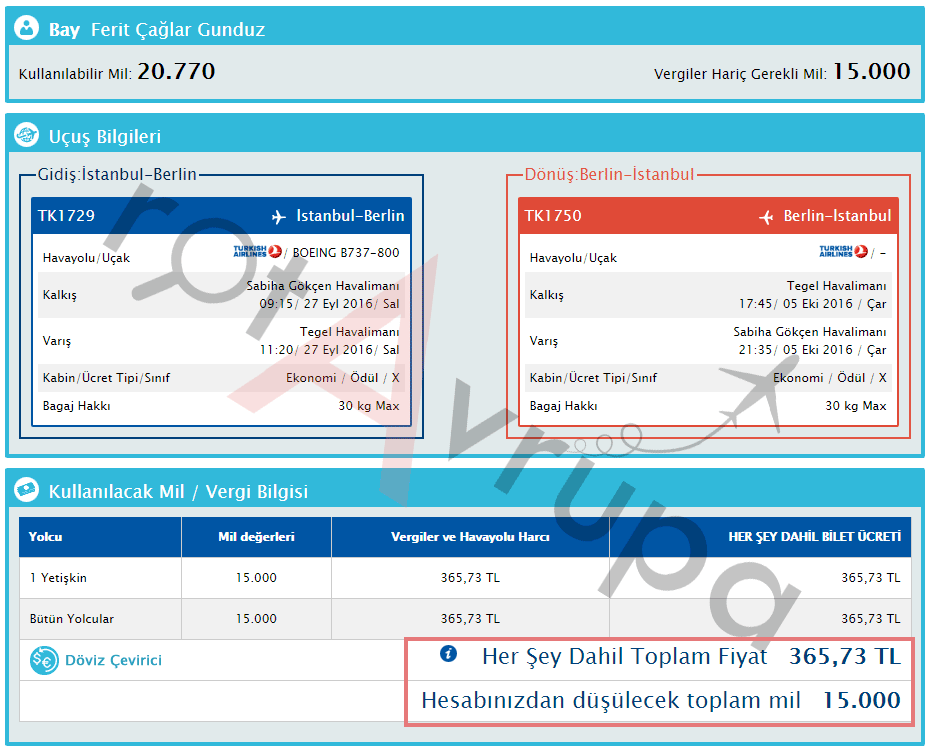Click the airplane icon in the TK1750 header
Image resolution: width=929 pixels, height=754 pixels.
[x=767, y=216]
